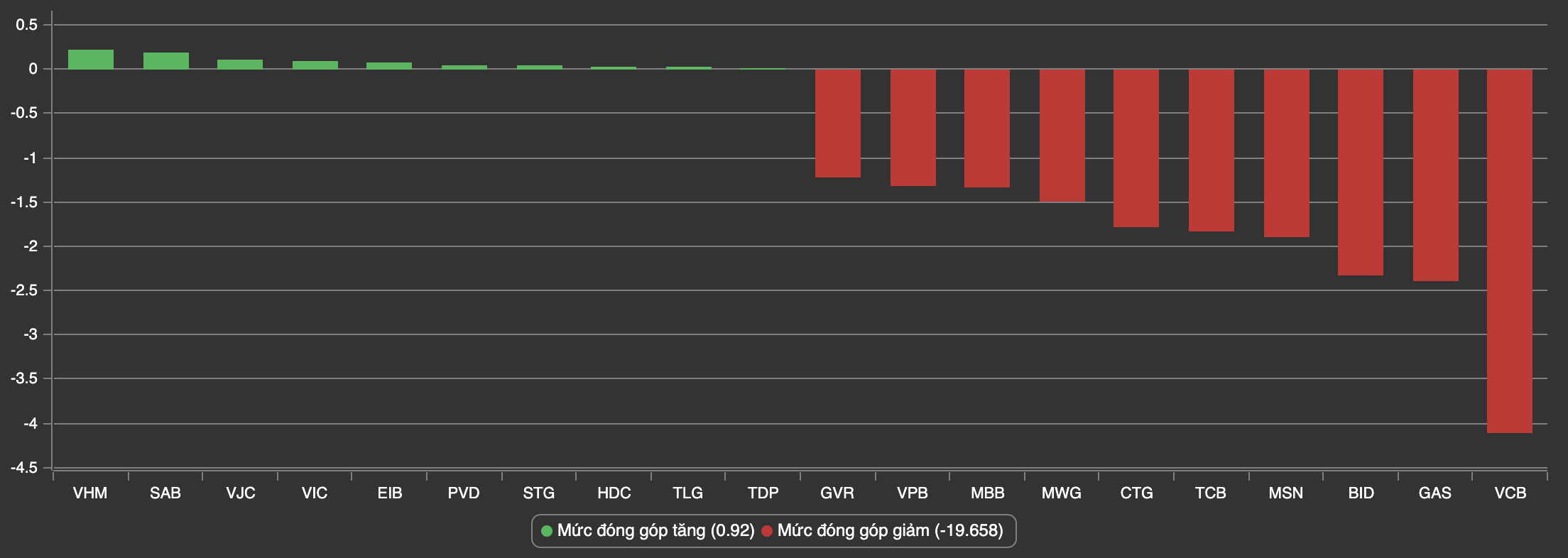The width and height of the screenshot is (1568, 558).
Task: Select the EIB green bar
Action: [x=389, y=66]
